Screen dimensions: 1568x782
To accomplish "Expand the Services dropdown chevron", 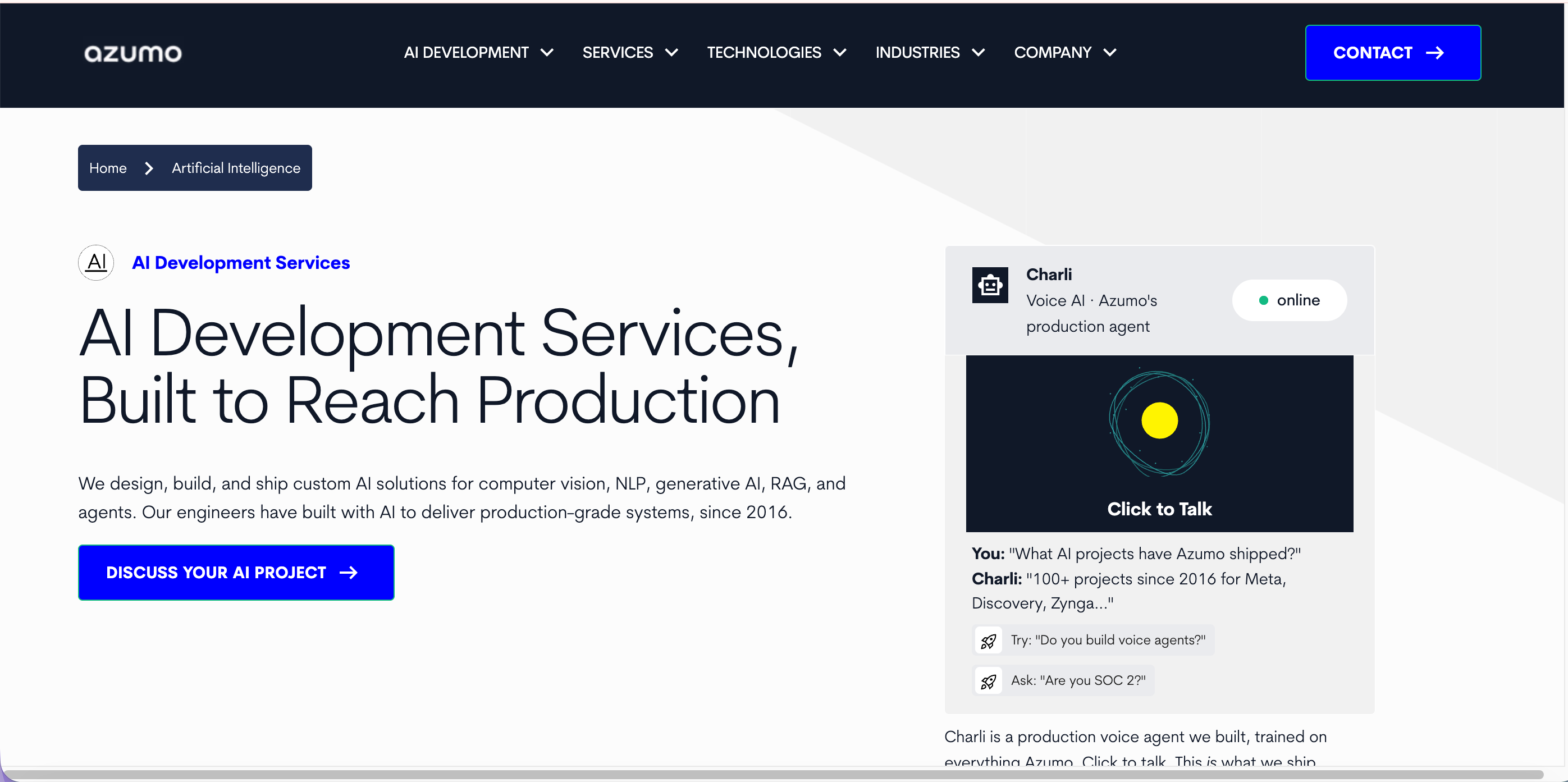I will click(x=671, y=53).
